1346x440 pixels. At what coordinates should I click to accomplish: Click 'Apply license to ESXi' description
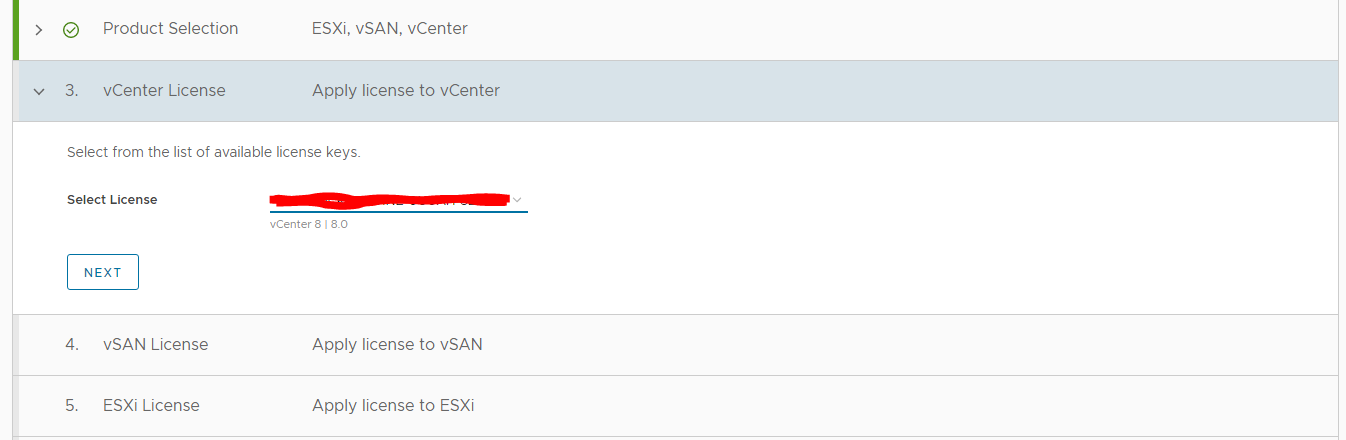pos(393,406)
